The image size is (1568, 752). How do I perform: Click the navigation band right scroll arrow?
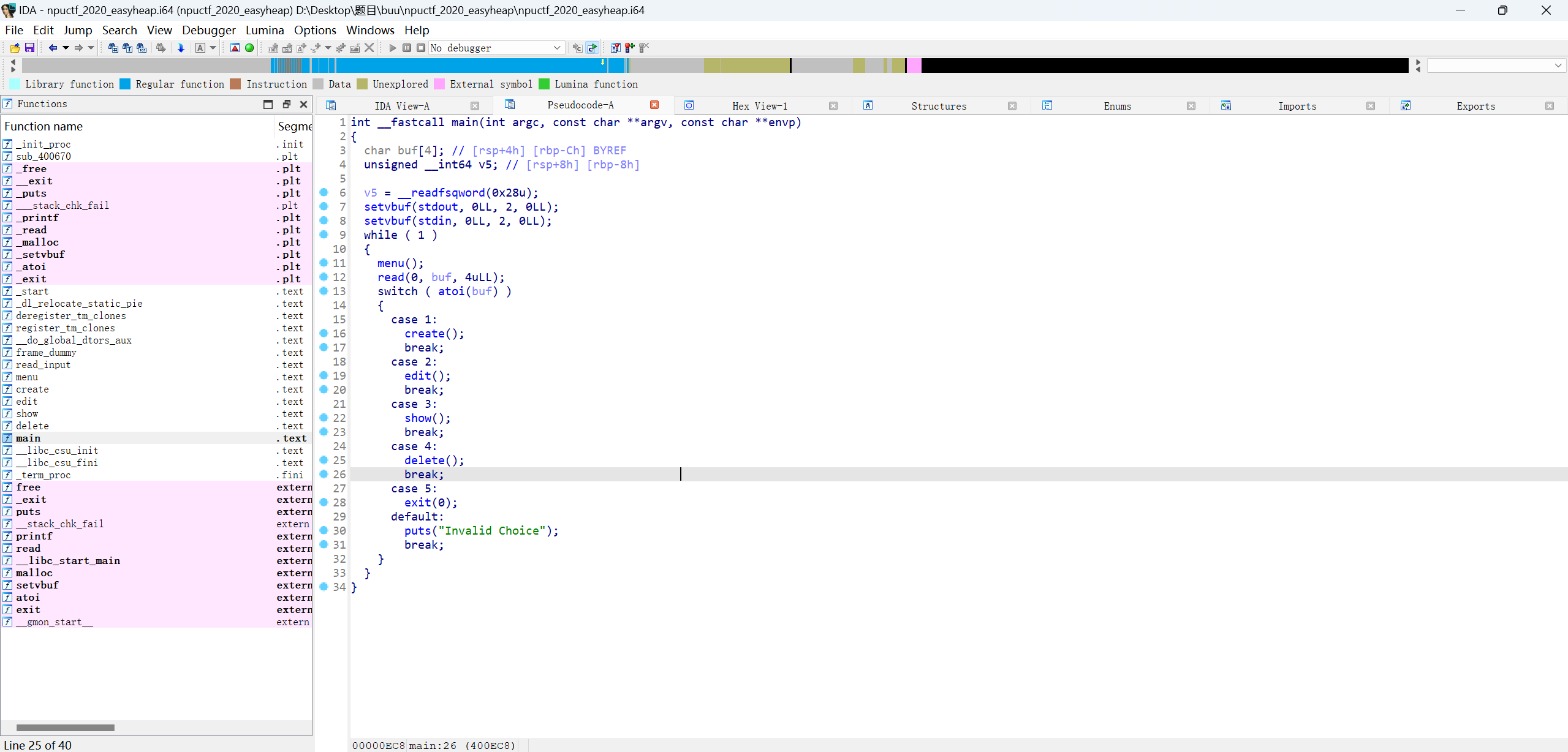click(x=1418, y=62)
